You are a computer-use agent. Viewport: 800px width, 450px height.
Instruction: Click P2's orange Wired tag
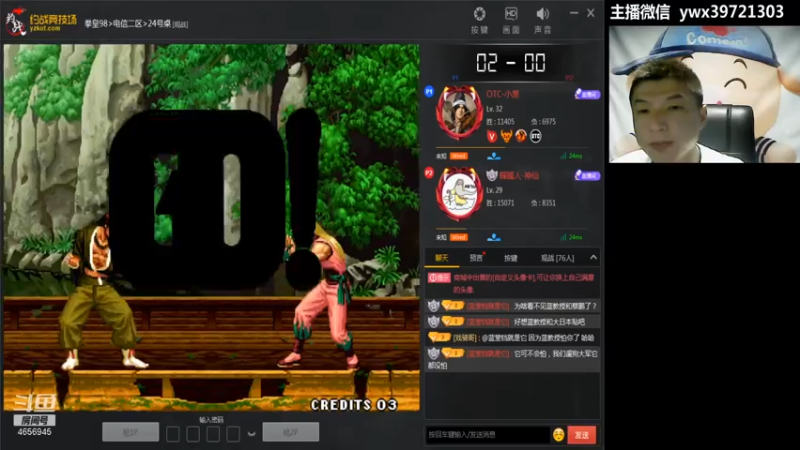[x=458, y=237]
